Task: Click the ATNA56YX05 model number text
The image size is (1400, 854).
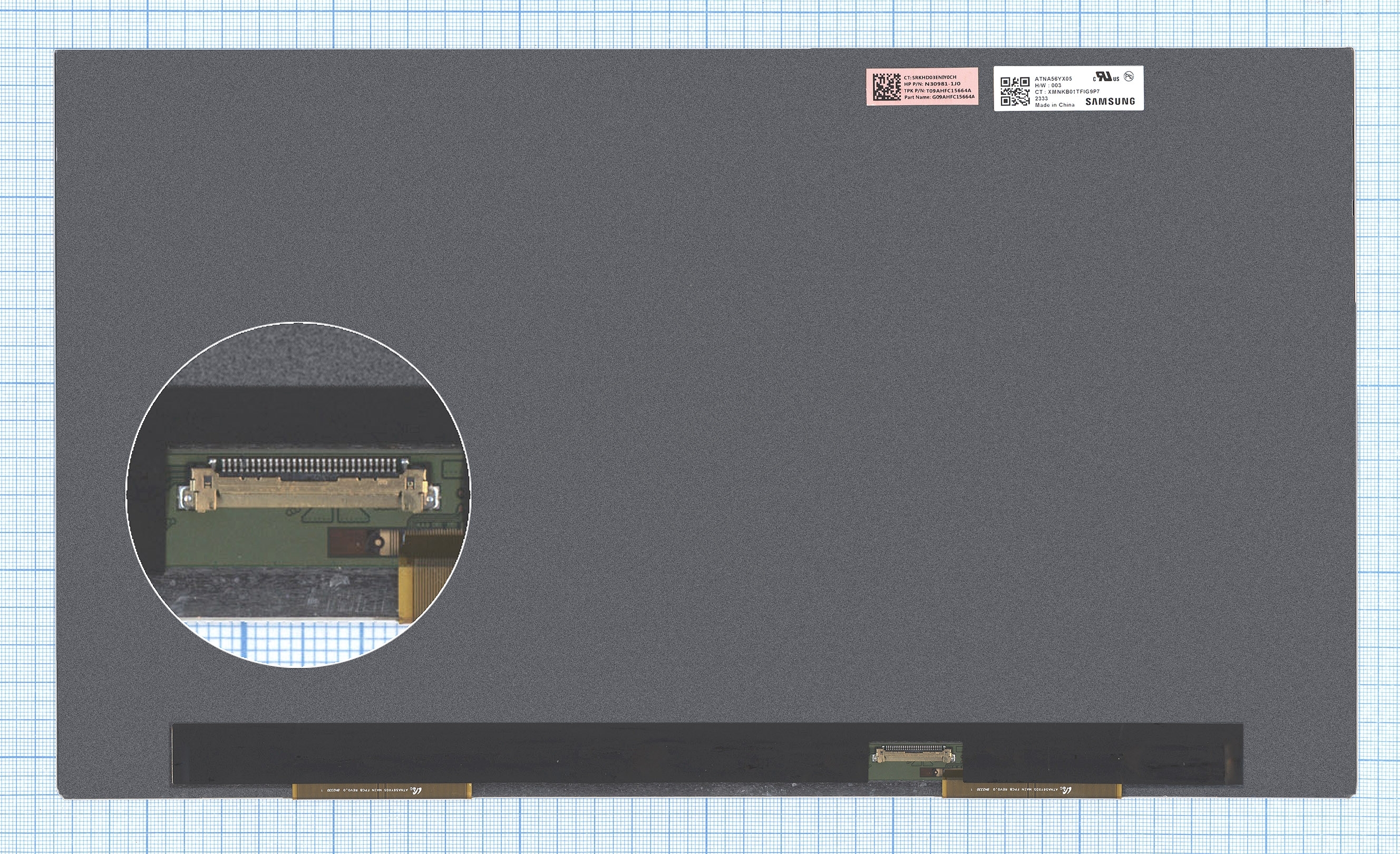Action: point(1053,79)
